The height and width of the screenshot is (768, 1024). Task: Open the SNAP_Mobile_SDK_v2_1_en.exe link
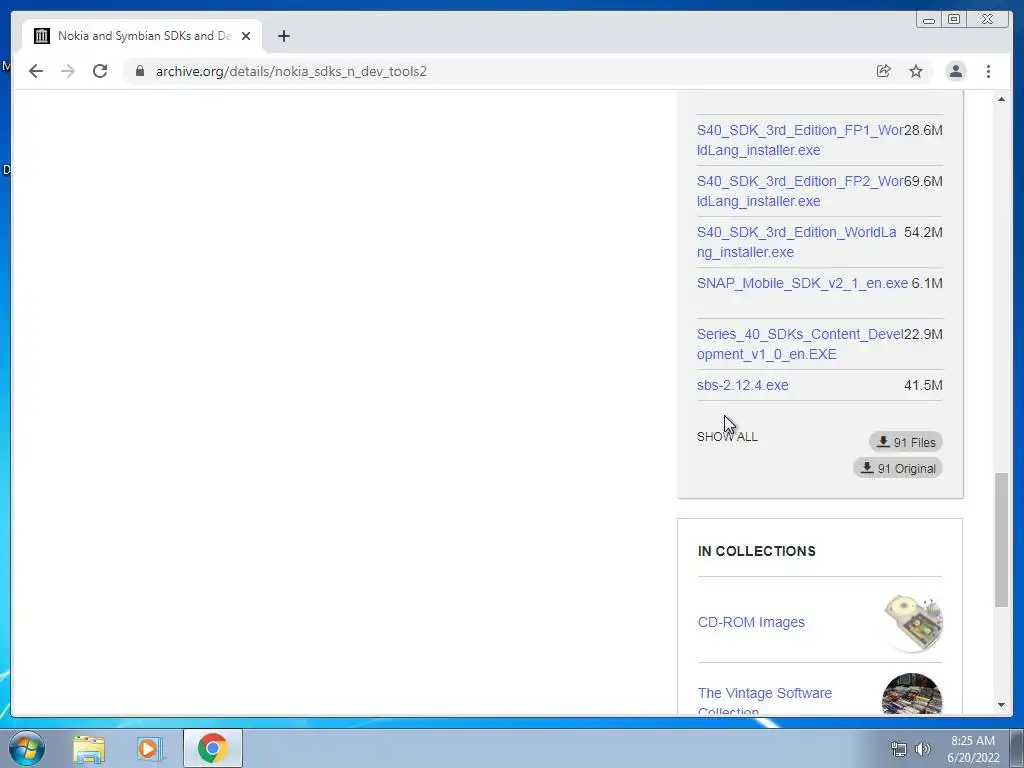802,283
